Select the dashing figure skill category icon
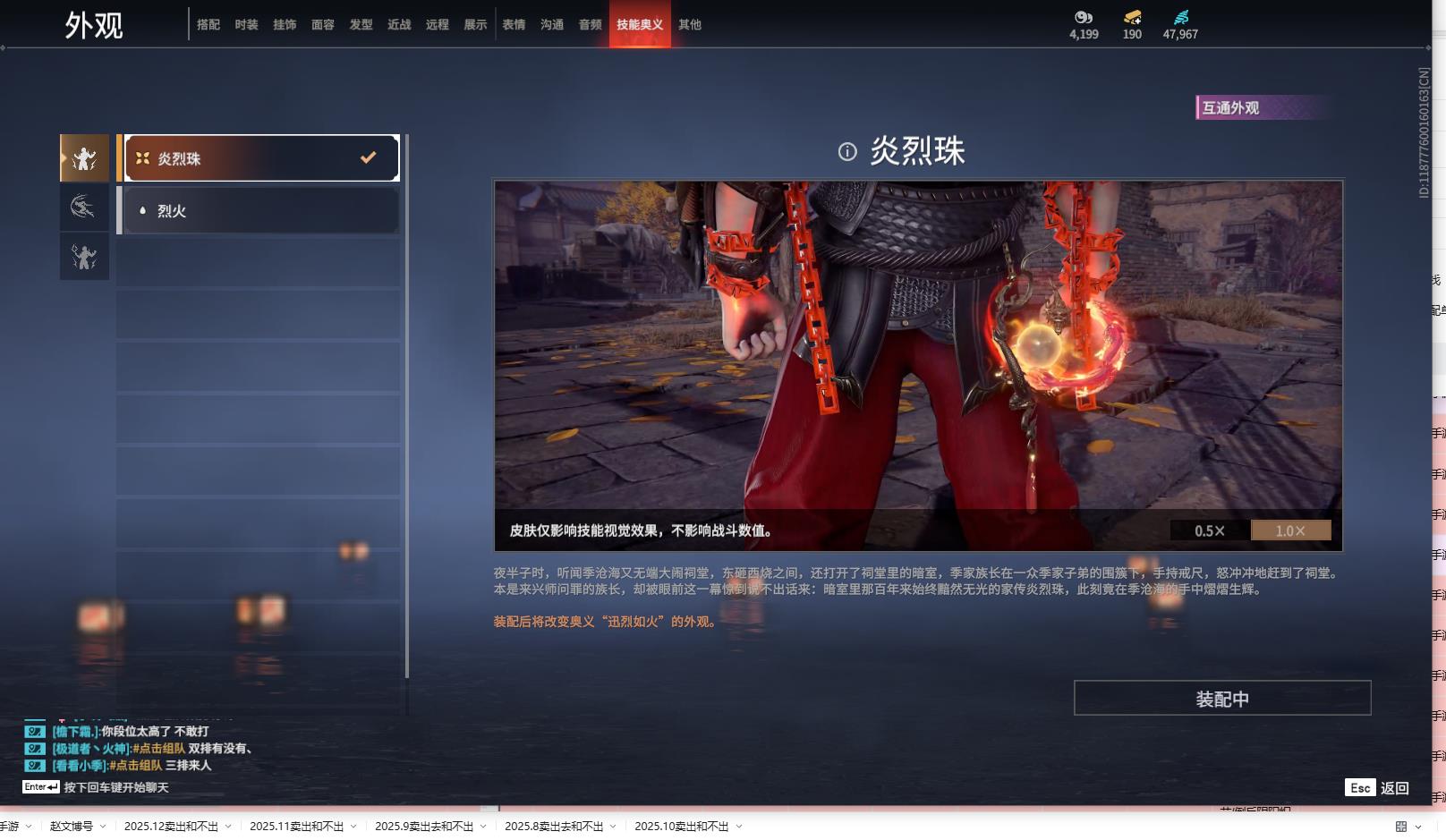The height and width of the screenshot is (840, 1446). [84, 208]
